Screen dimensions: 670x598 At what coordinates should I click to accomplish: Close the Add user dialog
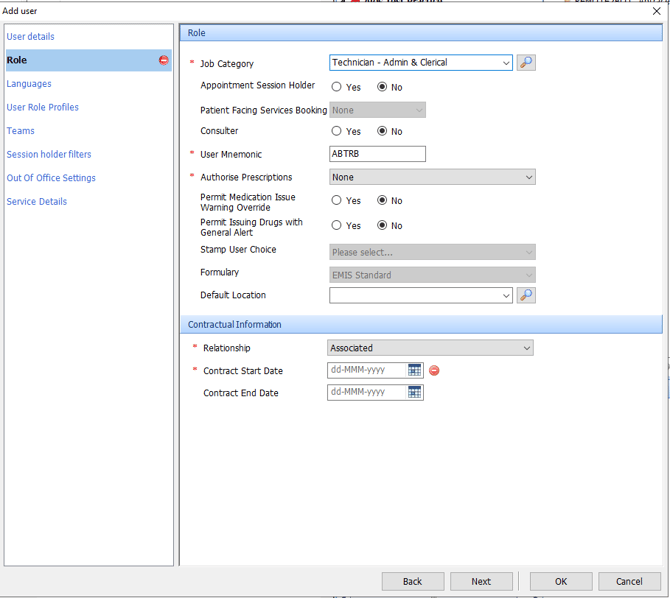pyautogui.click(x=656, y=11)
